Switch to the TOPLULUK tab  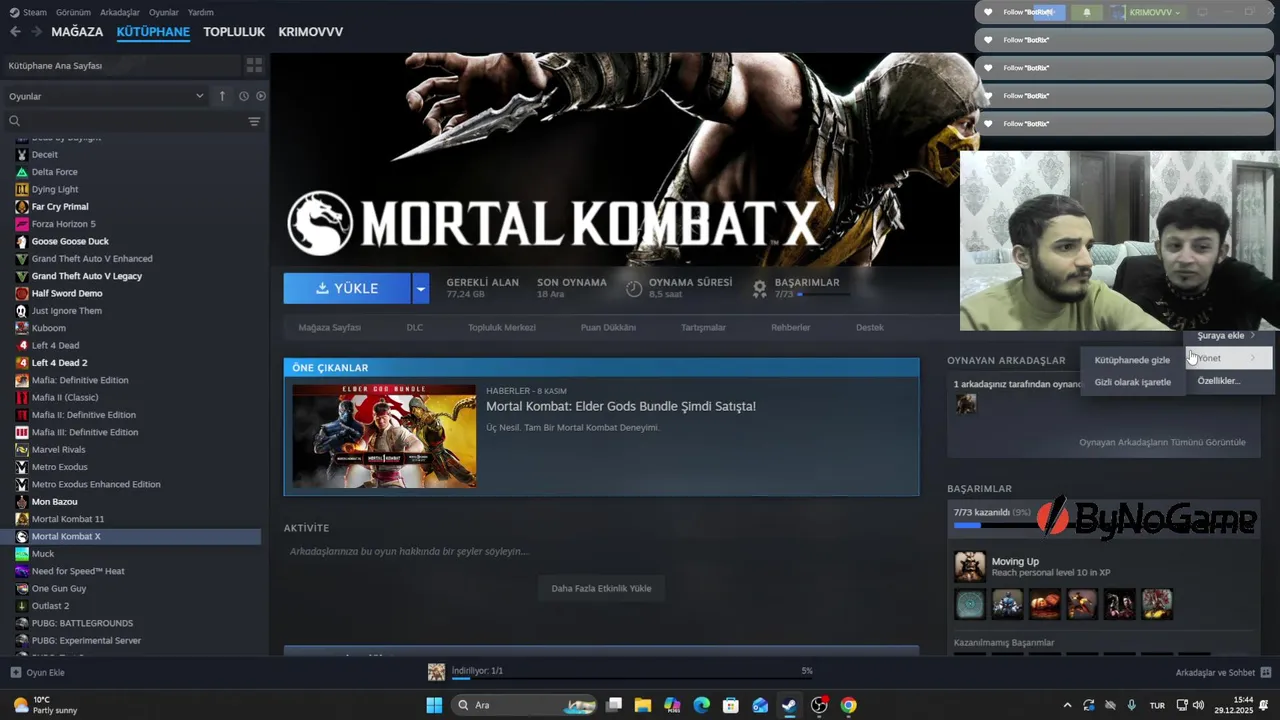(x=234, y=32)
